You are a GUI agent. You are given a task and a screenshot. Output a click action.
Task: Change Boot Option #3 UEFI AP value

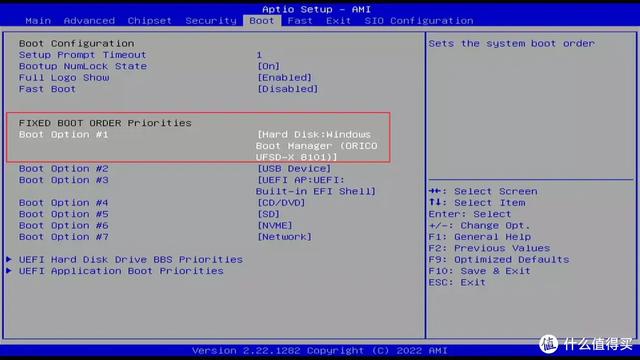coord(316,186)
